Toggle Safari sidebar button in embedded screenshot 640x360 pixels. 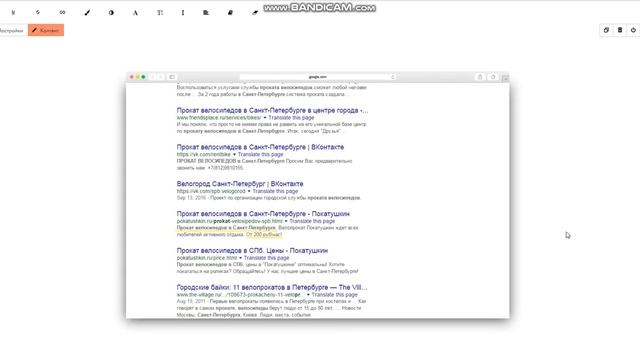point(172,77)
